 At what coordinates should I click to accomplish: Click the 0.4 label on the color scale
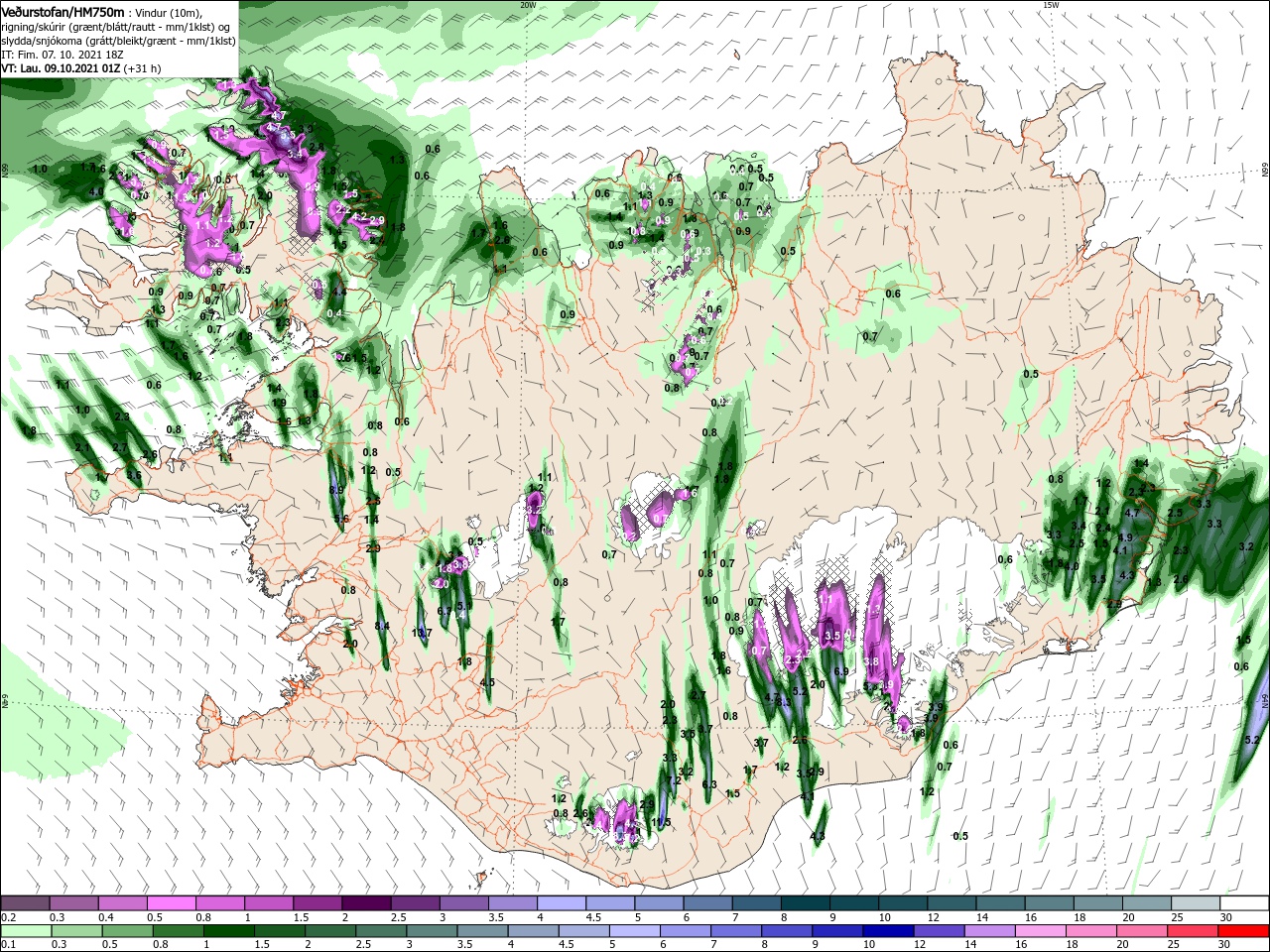[105, 917]
